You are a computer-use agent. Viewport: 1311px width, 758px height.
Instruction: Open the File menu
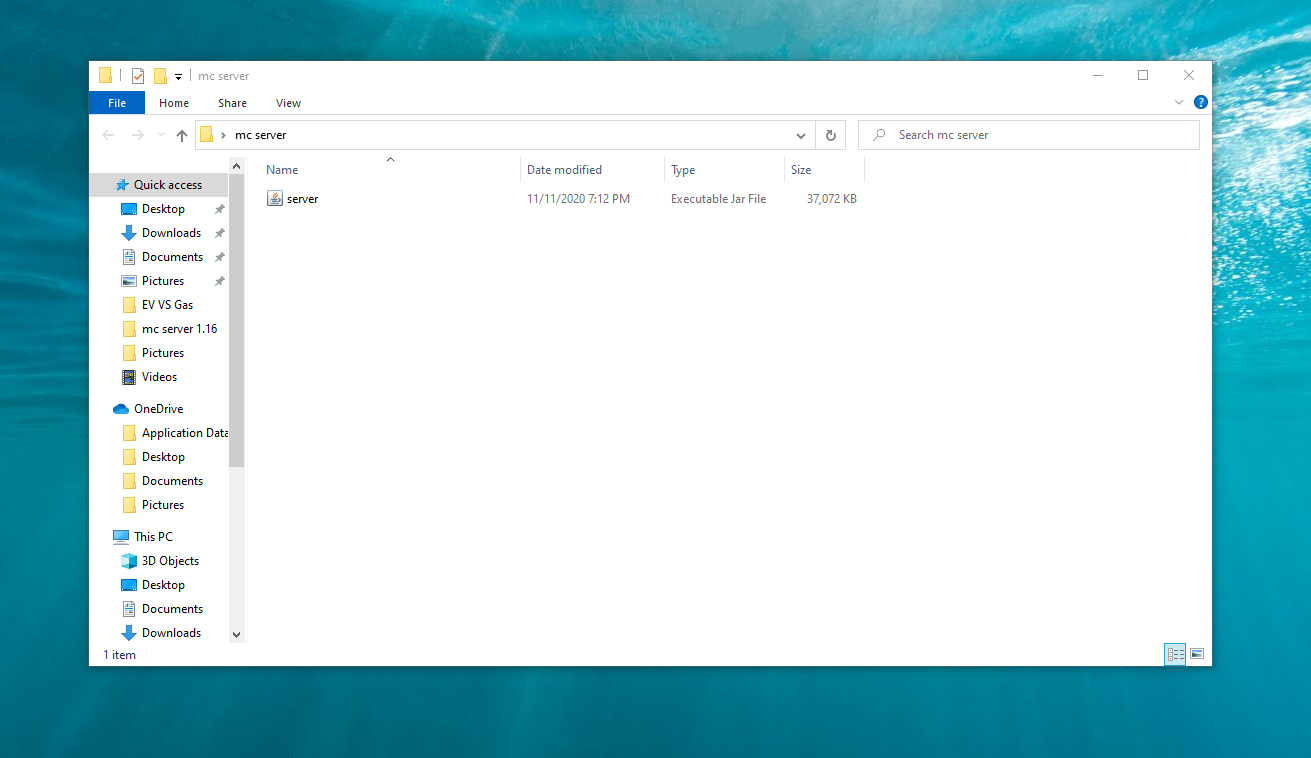tap(117, 102)
